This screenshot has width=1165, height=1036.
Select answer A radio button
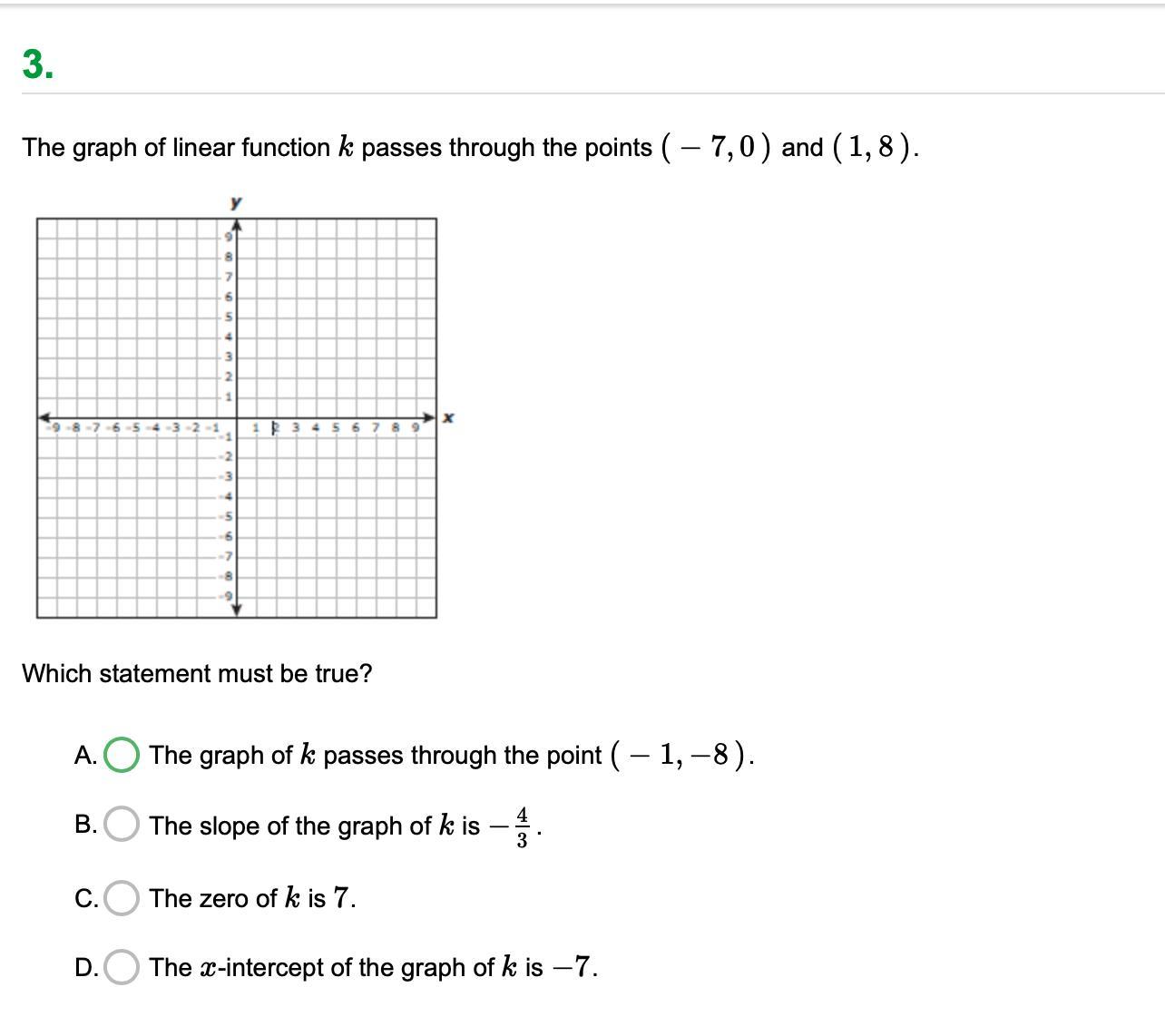coord(122,755)
